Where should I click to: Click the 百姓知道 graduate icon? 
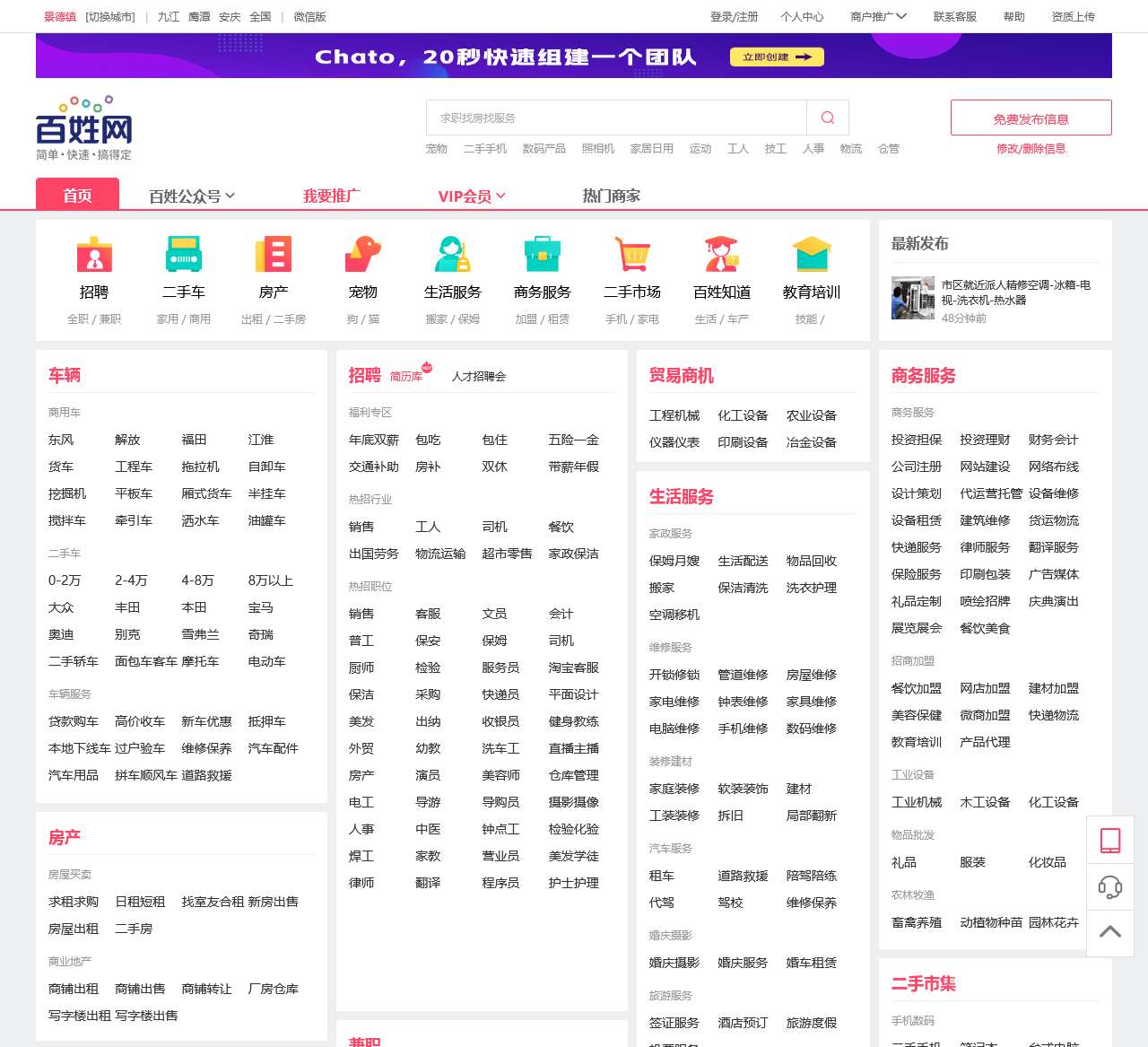coord(723,256)
